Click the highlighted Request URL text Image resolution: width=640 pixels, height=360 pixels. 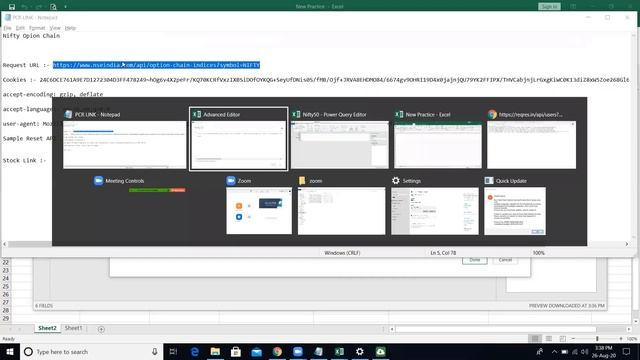pyautogui.click(x=156, y=65)
